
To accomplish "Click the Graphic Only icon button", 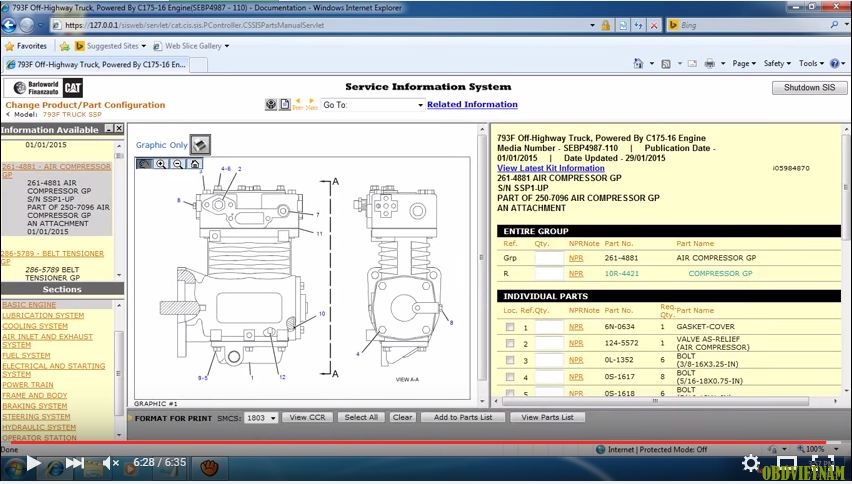I will (200, 145).
